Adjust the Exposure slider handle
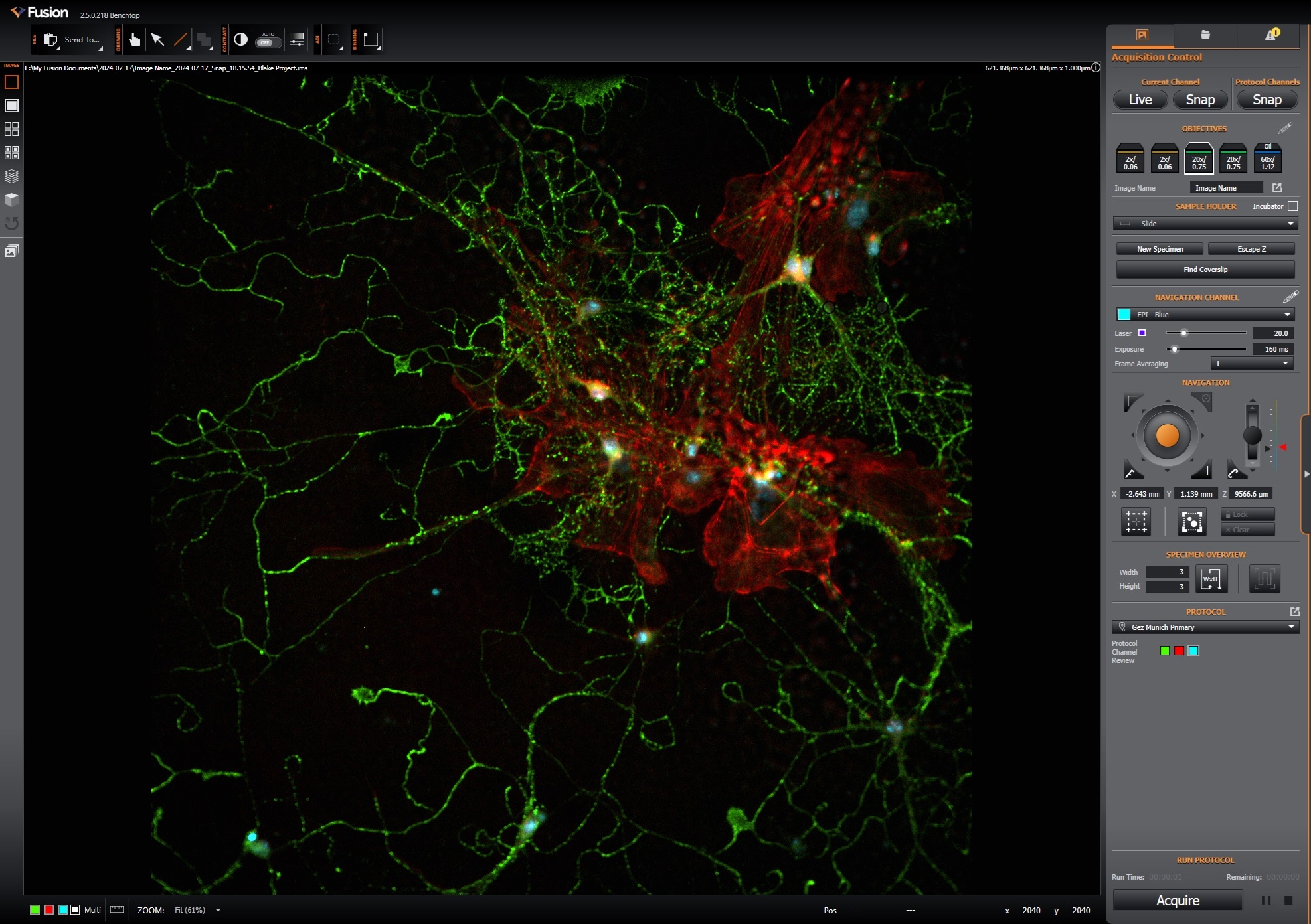Image resolution: width=1311 pixels, height=924 pixels. (1174, 349)
